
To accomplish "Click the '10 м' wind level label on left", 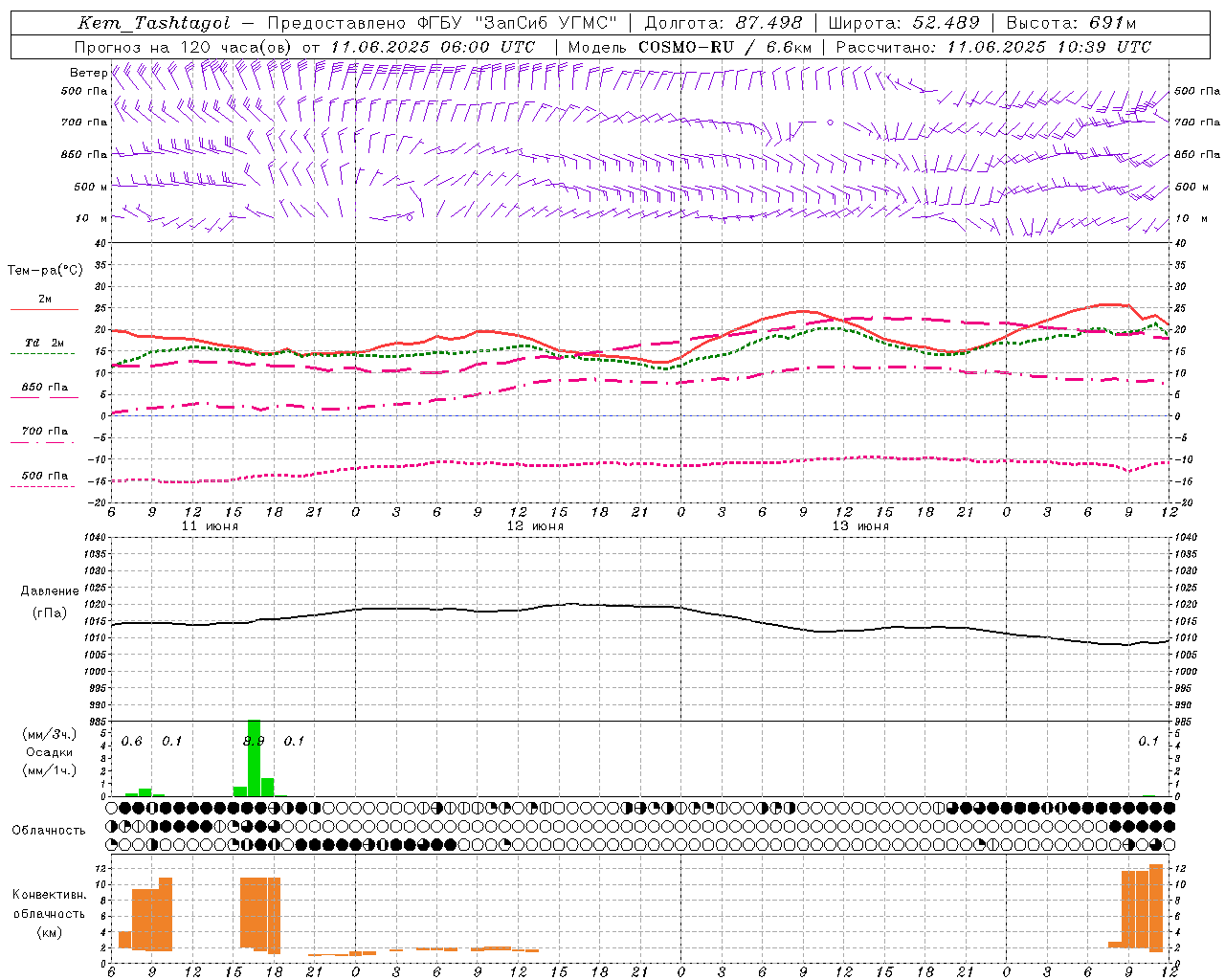I will pos(91,218).
